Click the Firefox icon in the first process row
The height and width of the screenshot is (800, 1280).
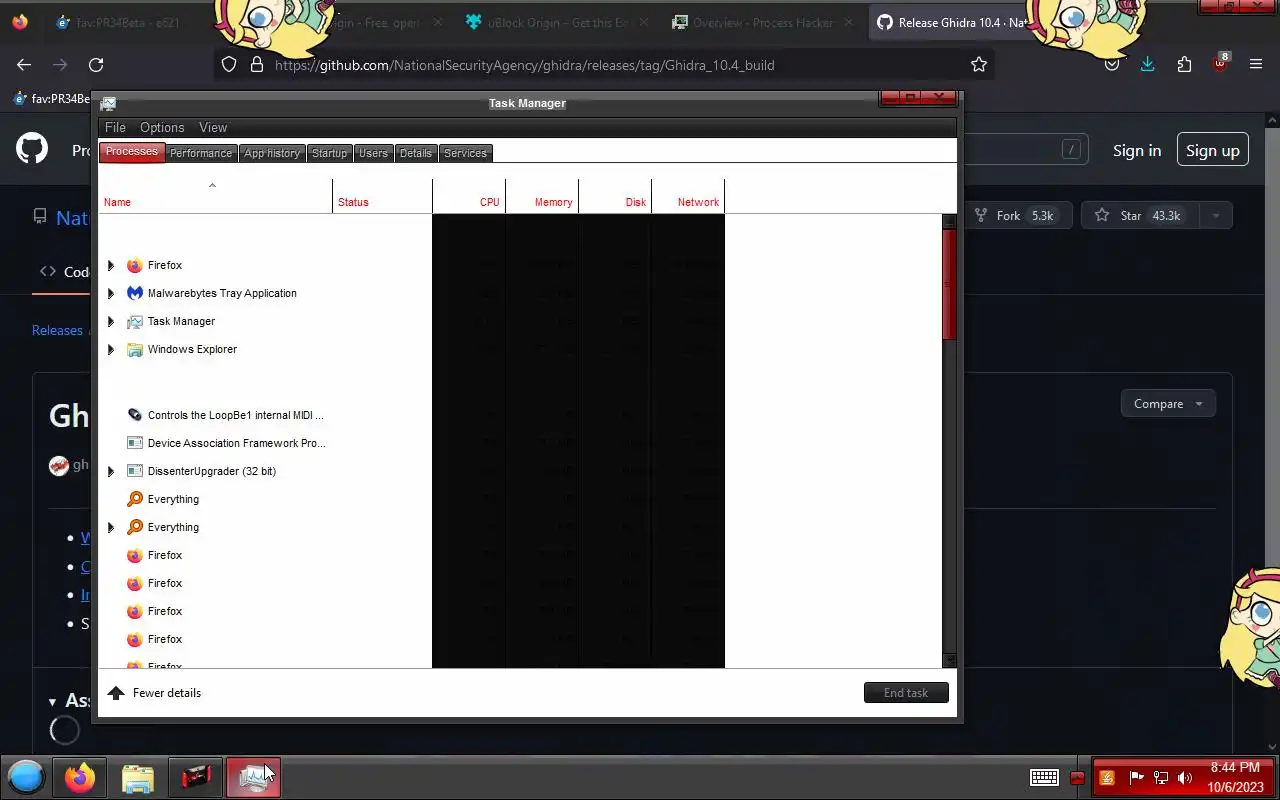tap(135, 265)
